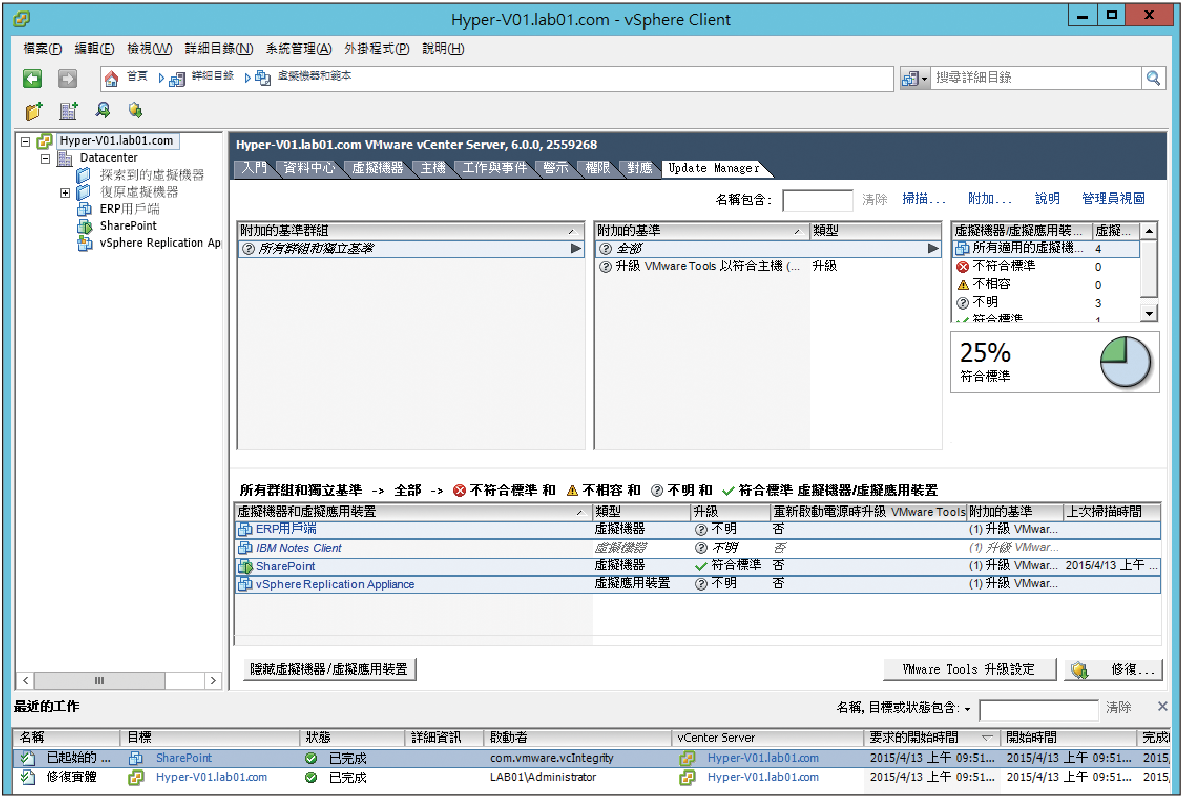Collapse the Hyper-V01.lab01.com tree node
The image size is (1184, 799).
(26, 141)
